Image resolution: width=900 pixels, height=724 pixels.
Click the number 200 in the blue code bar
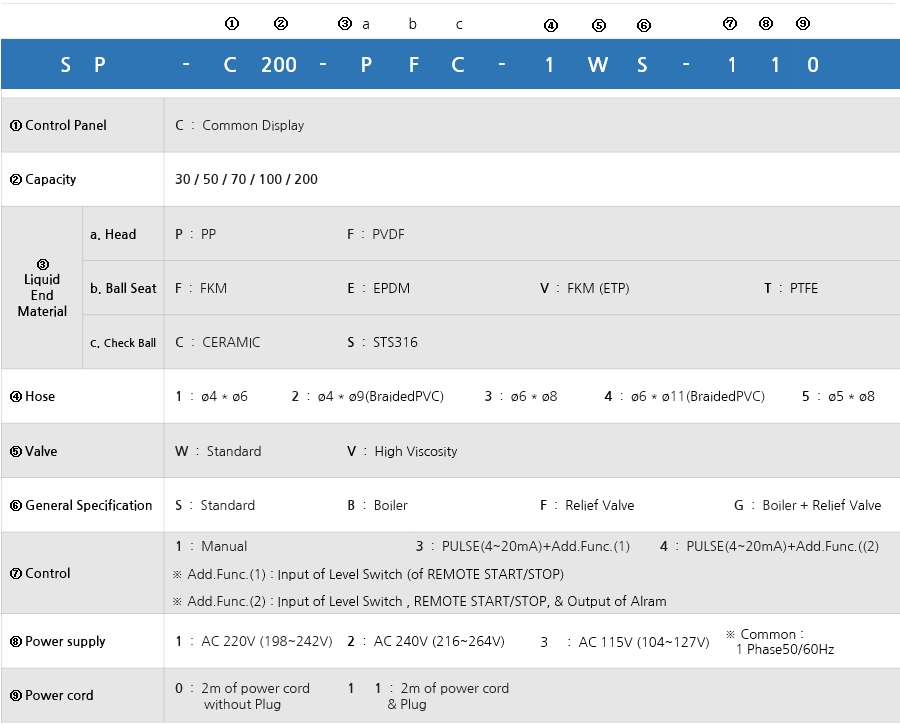coord(279,65)
